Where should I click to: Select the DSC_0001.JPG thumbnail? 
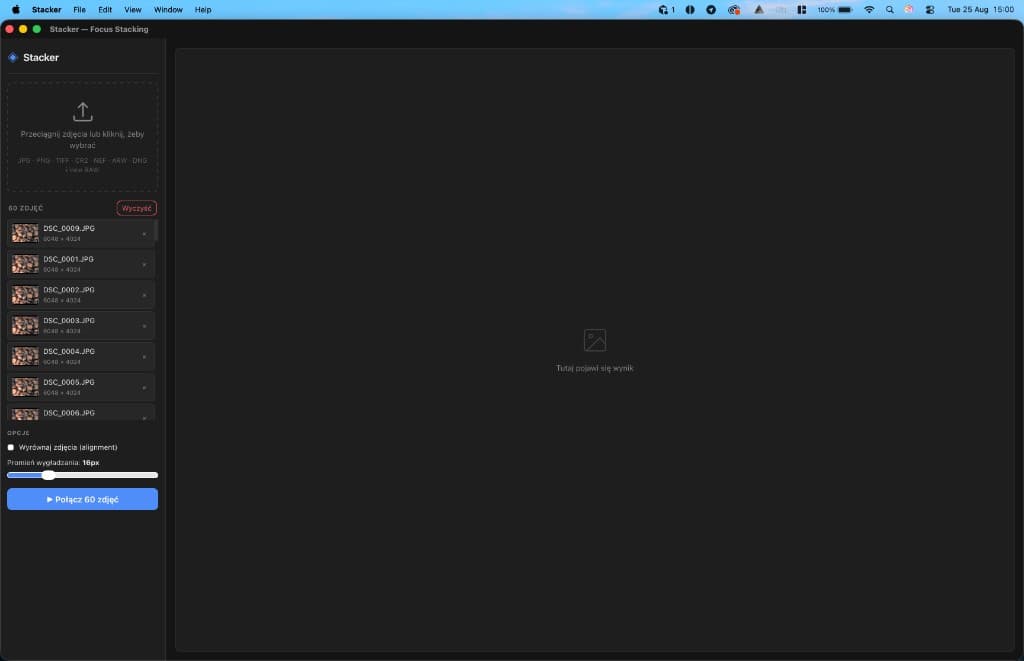(x=25, y=264)
